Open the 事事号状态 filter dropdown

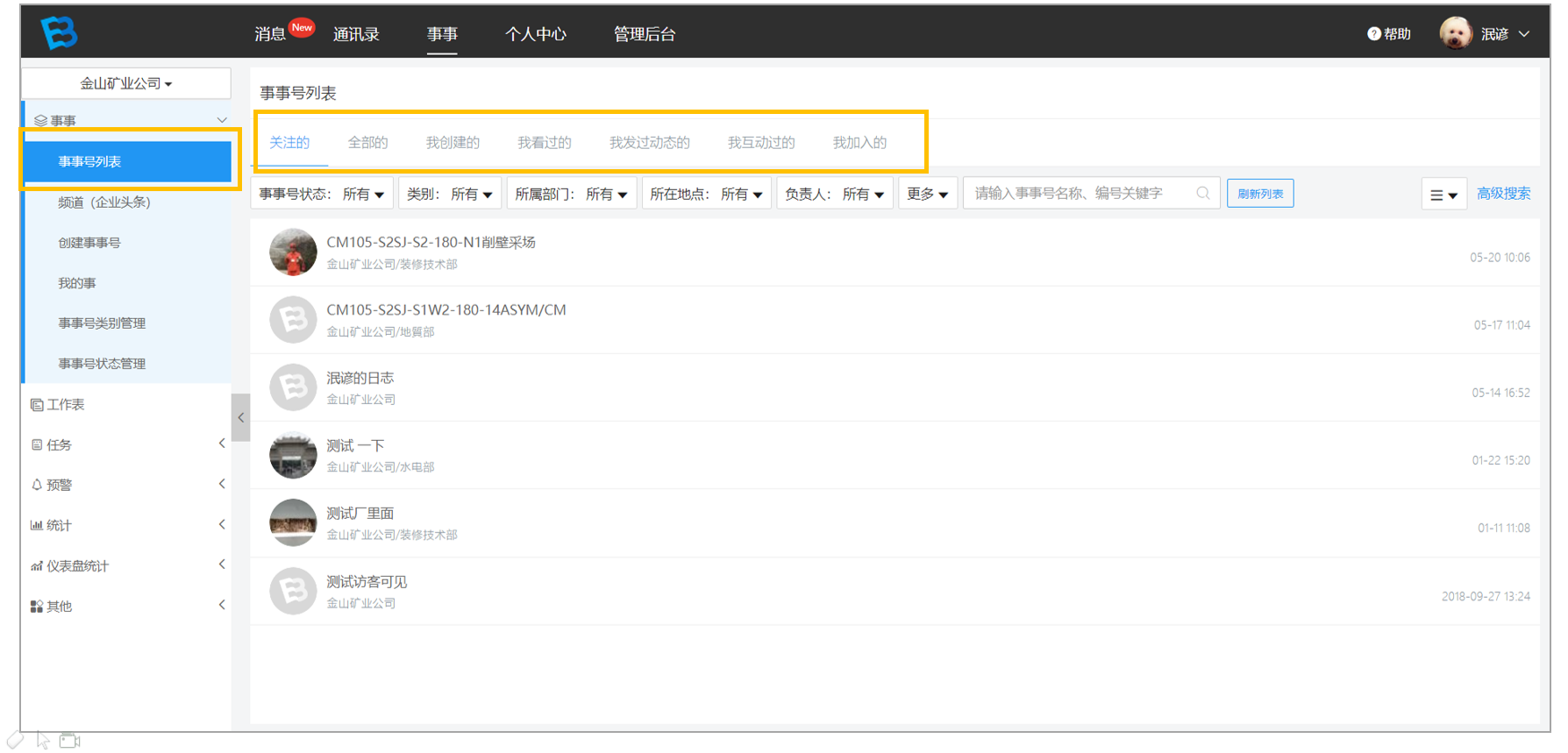tap(322, 194)
